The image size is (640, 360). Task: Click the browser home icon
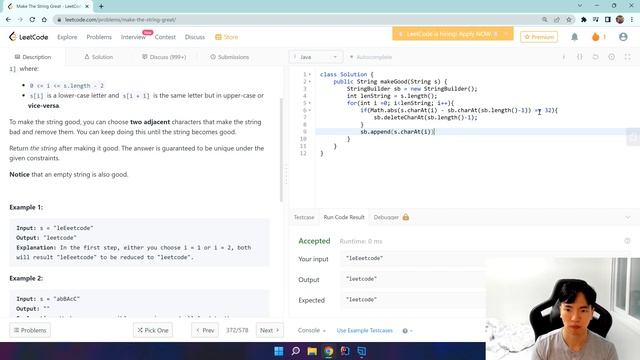pos(44,19)
